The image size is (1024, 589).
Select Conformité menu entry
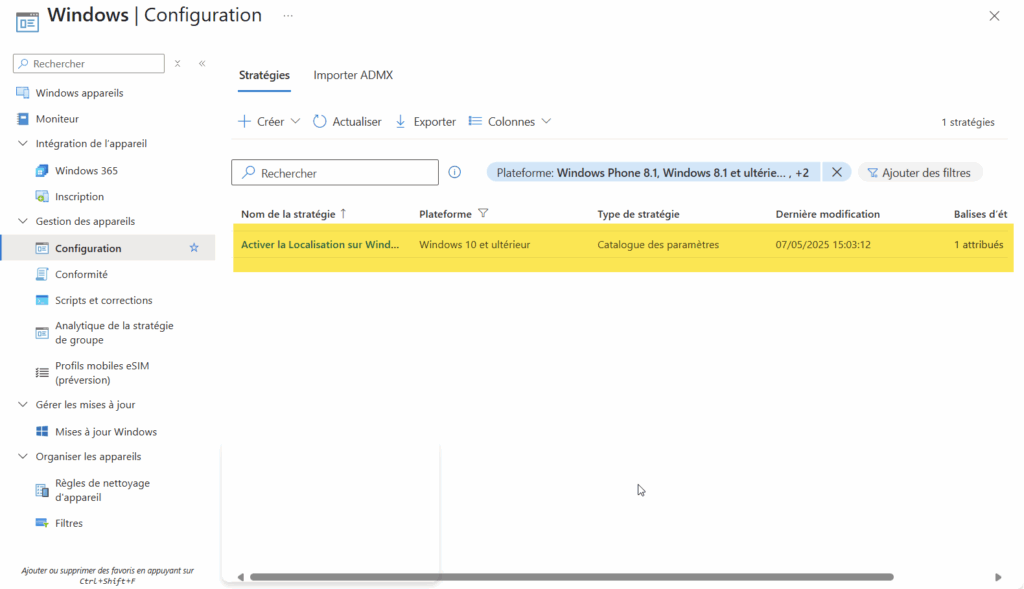coord(82,274)
